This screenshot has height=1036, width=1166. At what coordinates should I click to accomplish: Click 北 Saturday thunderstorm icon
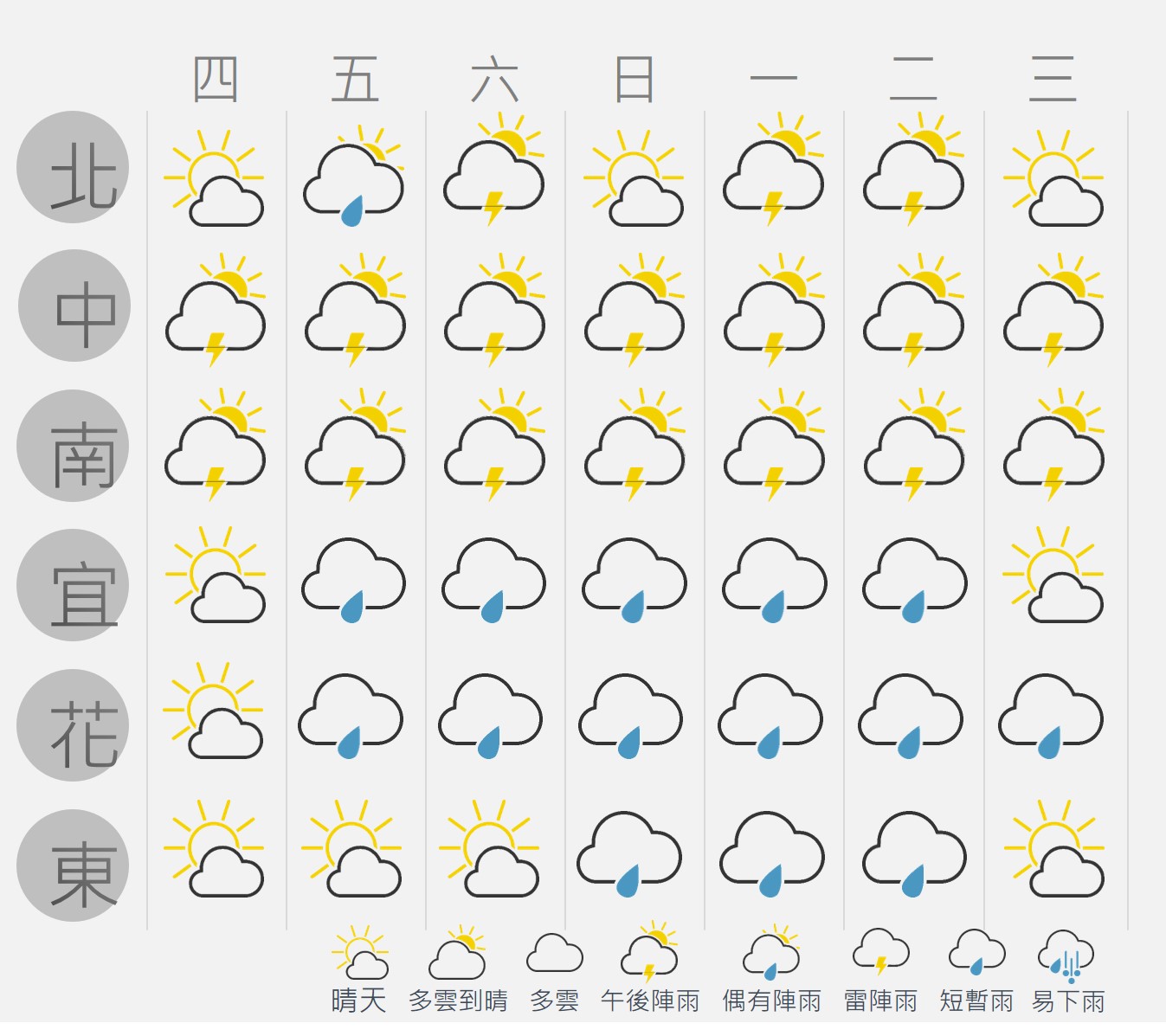click(x=494, y=170)
